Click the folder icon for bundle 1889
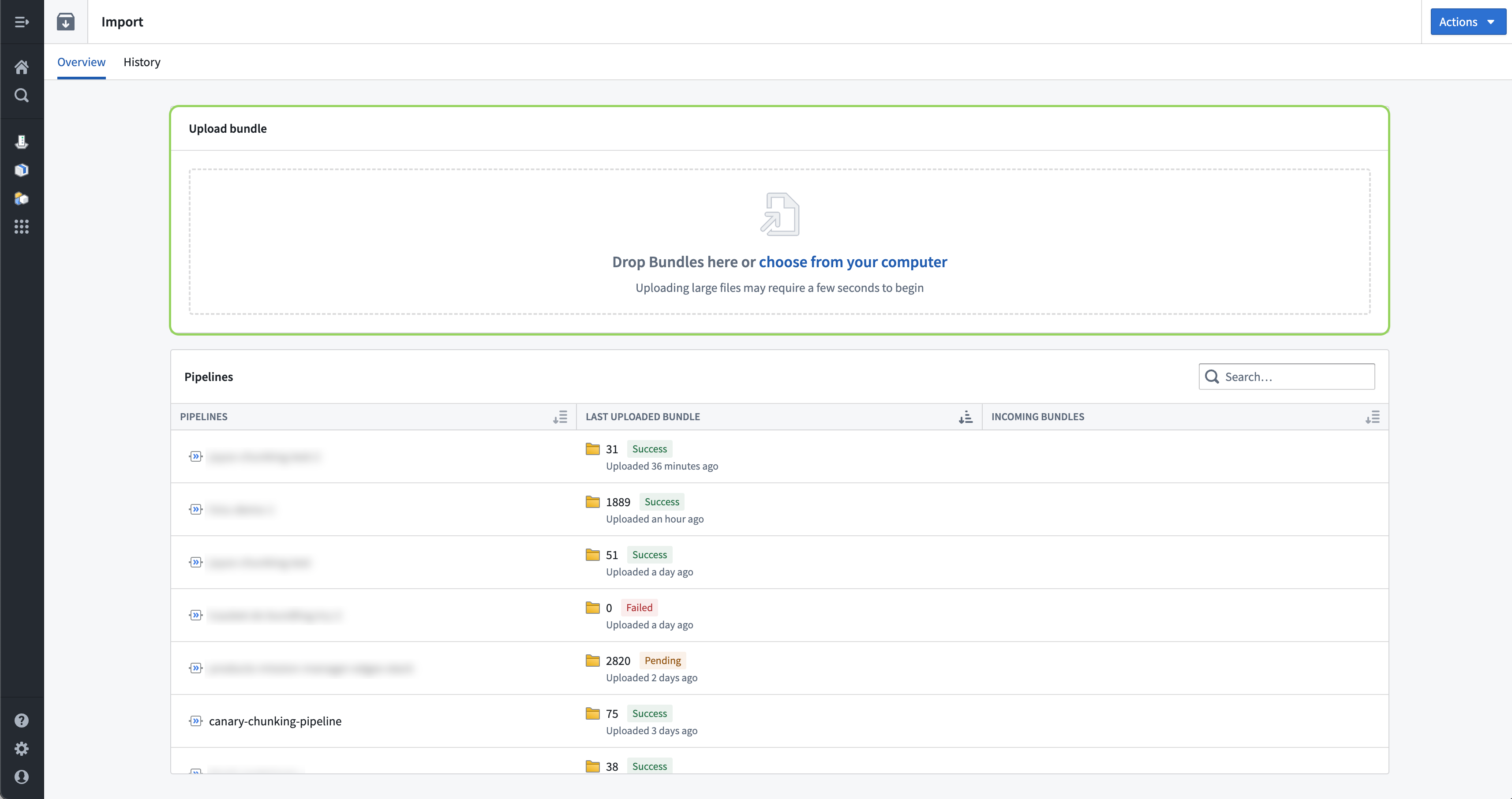Image resolution: width=1512 pixels, height=799 pixels. (x=593, y=501)
